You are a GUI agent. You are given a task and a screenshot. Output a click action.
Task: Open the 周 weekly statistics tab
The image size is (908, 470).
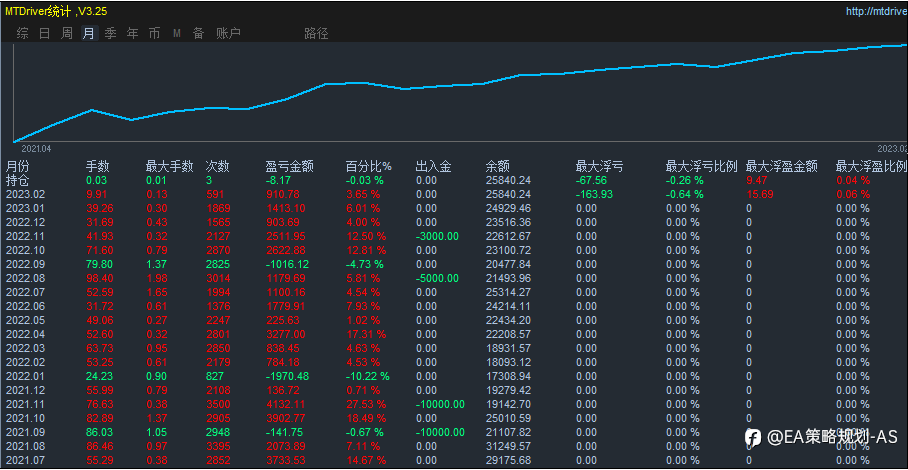(x=67, y=34)
